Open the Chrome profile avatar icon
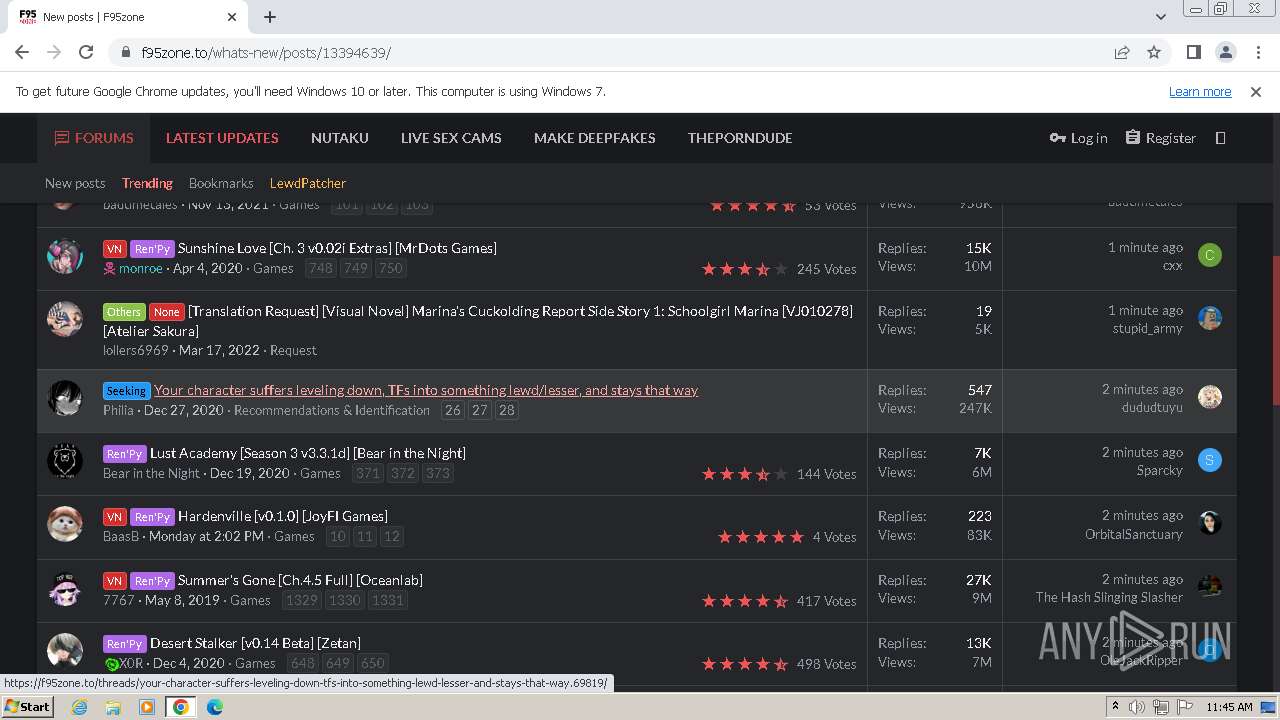Viewport: 1280px width, 720px height. [x=1225, y=52]
